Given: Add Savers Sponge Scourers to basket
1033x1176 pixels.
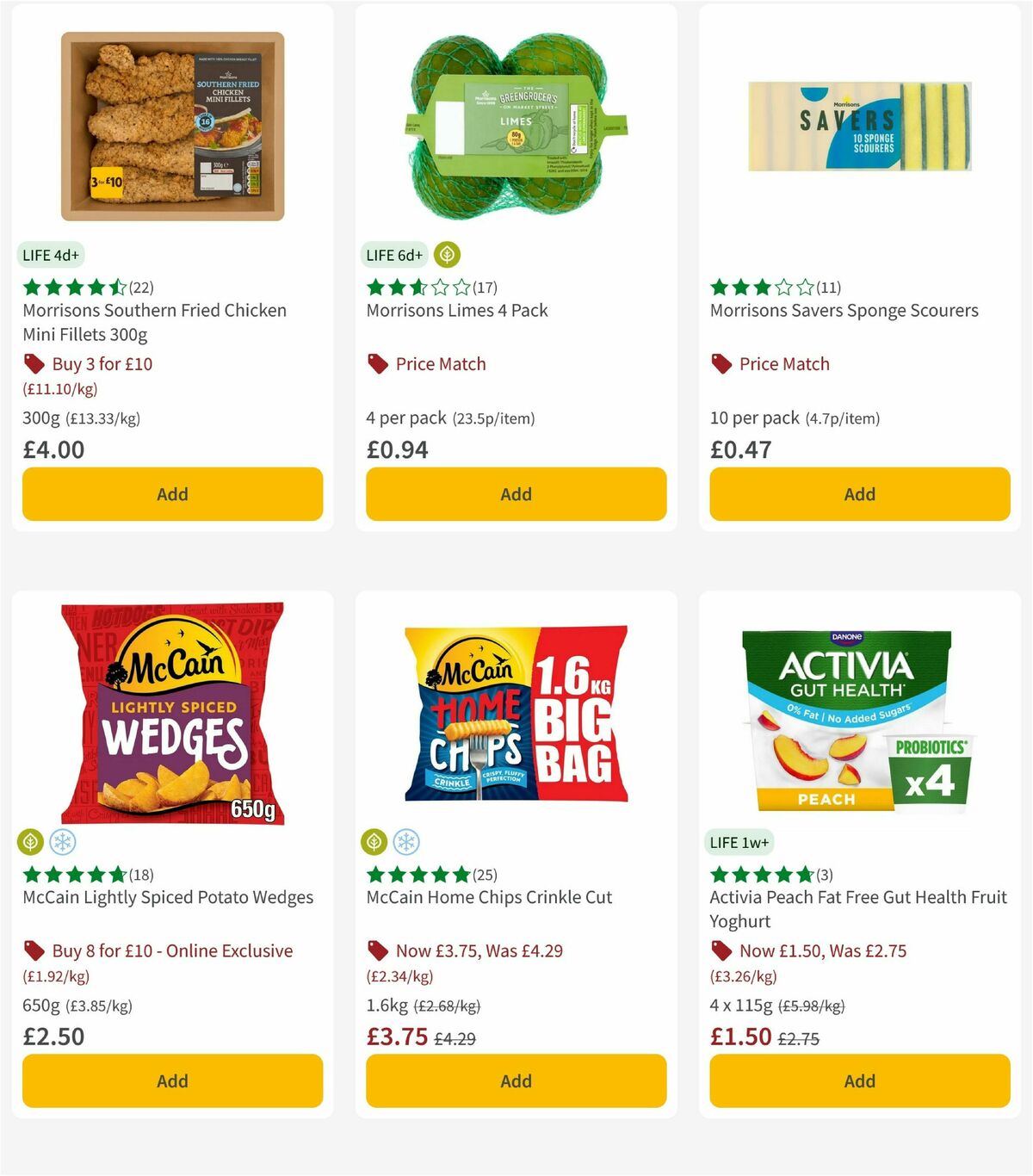Looking at the screenshot, I should [859, 493].
